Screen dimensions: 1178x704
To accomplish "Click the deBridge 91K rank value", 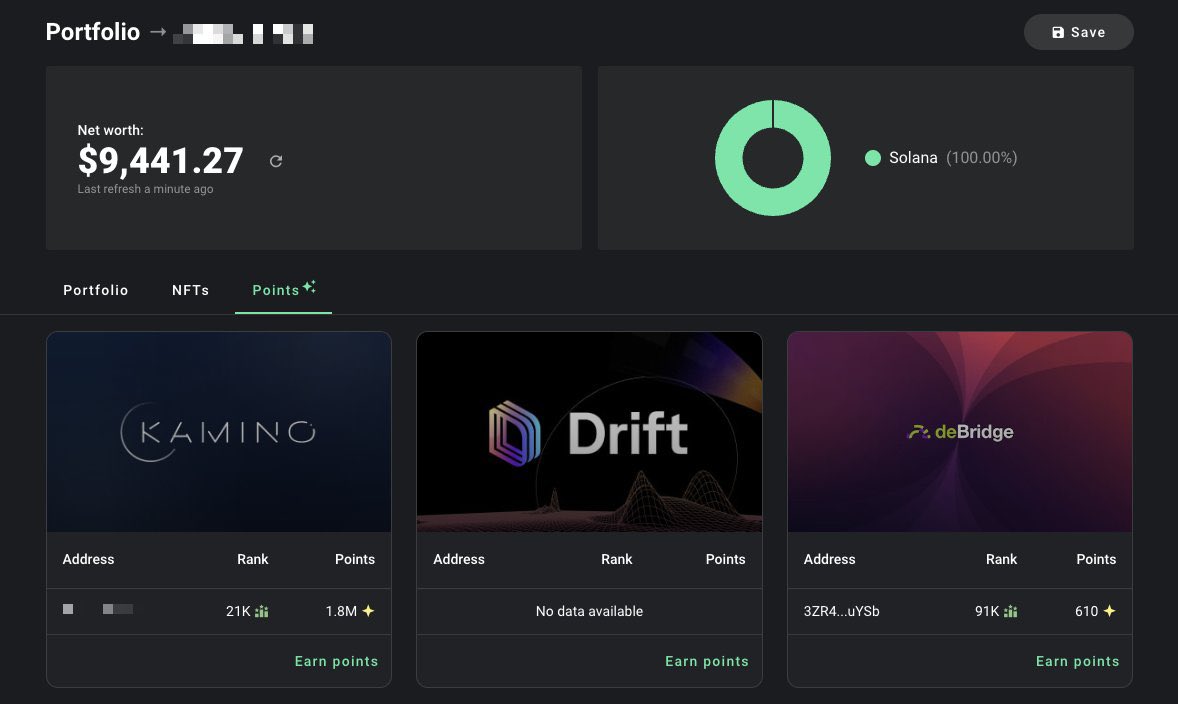I will (987, 611).
